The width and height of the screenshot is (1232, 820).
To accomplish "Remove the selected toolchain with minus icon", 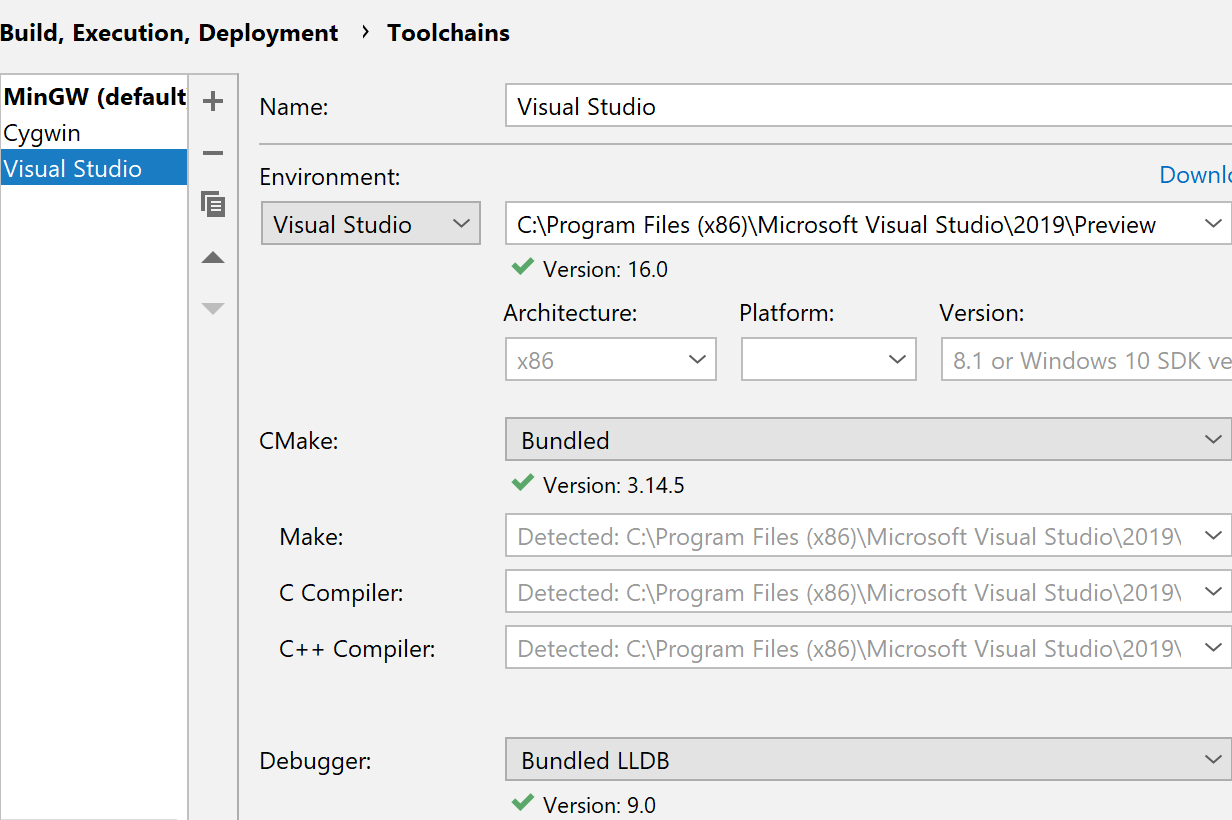I will (213, 153).
